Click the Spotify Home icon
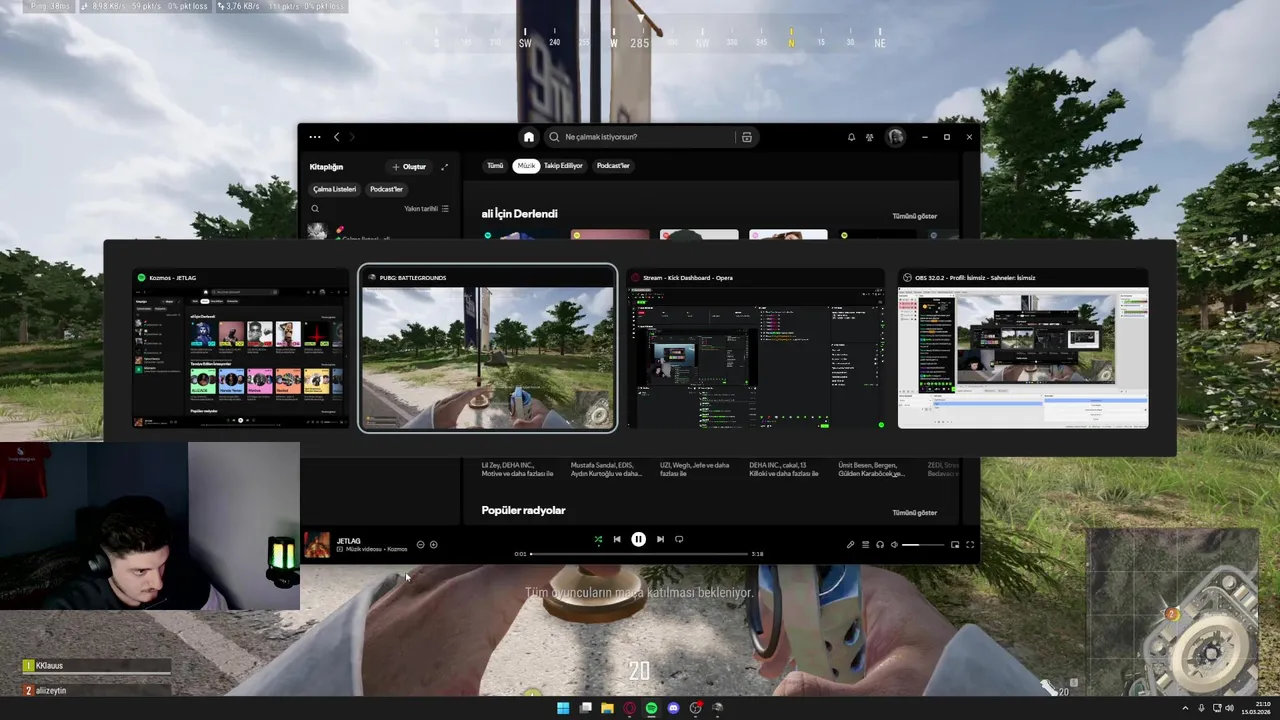Screen dimensions: 1280x720 point(528,137)
